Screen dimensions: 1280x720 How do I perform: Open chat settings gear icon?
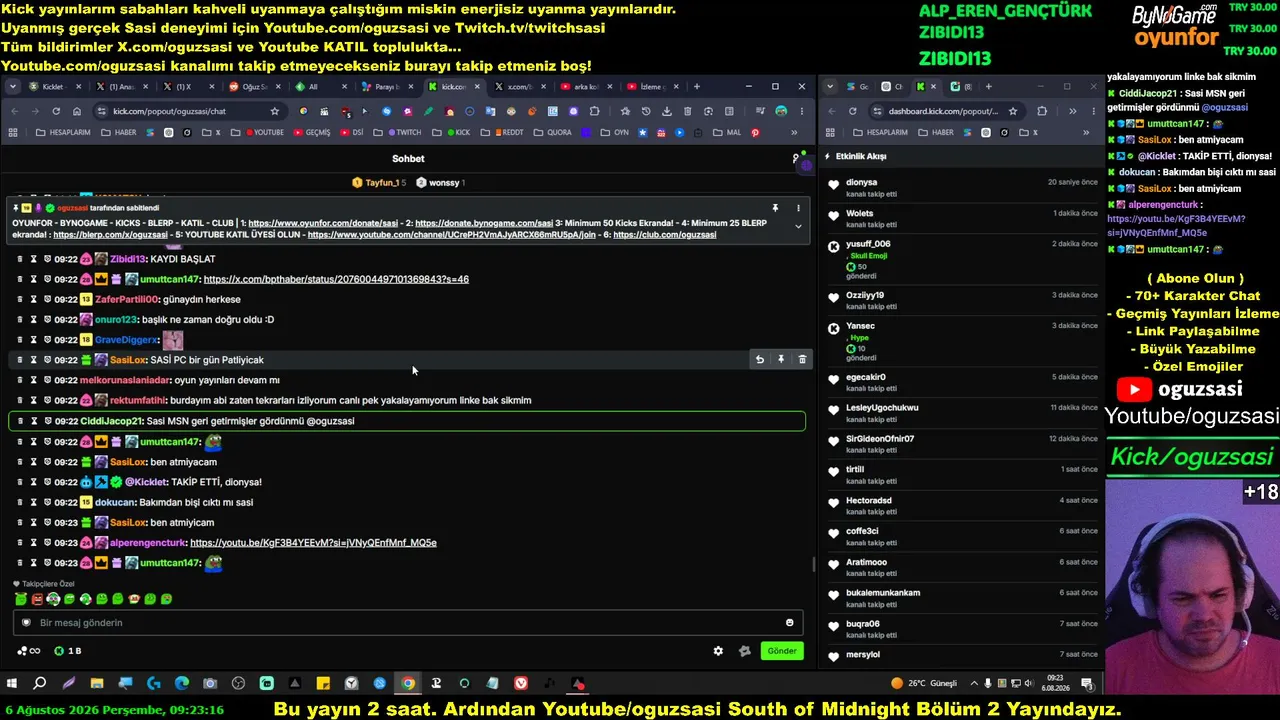[718, 651]
